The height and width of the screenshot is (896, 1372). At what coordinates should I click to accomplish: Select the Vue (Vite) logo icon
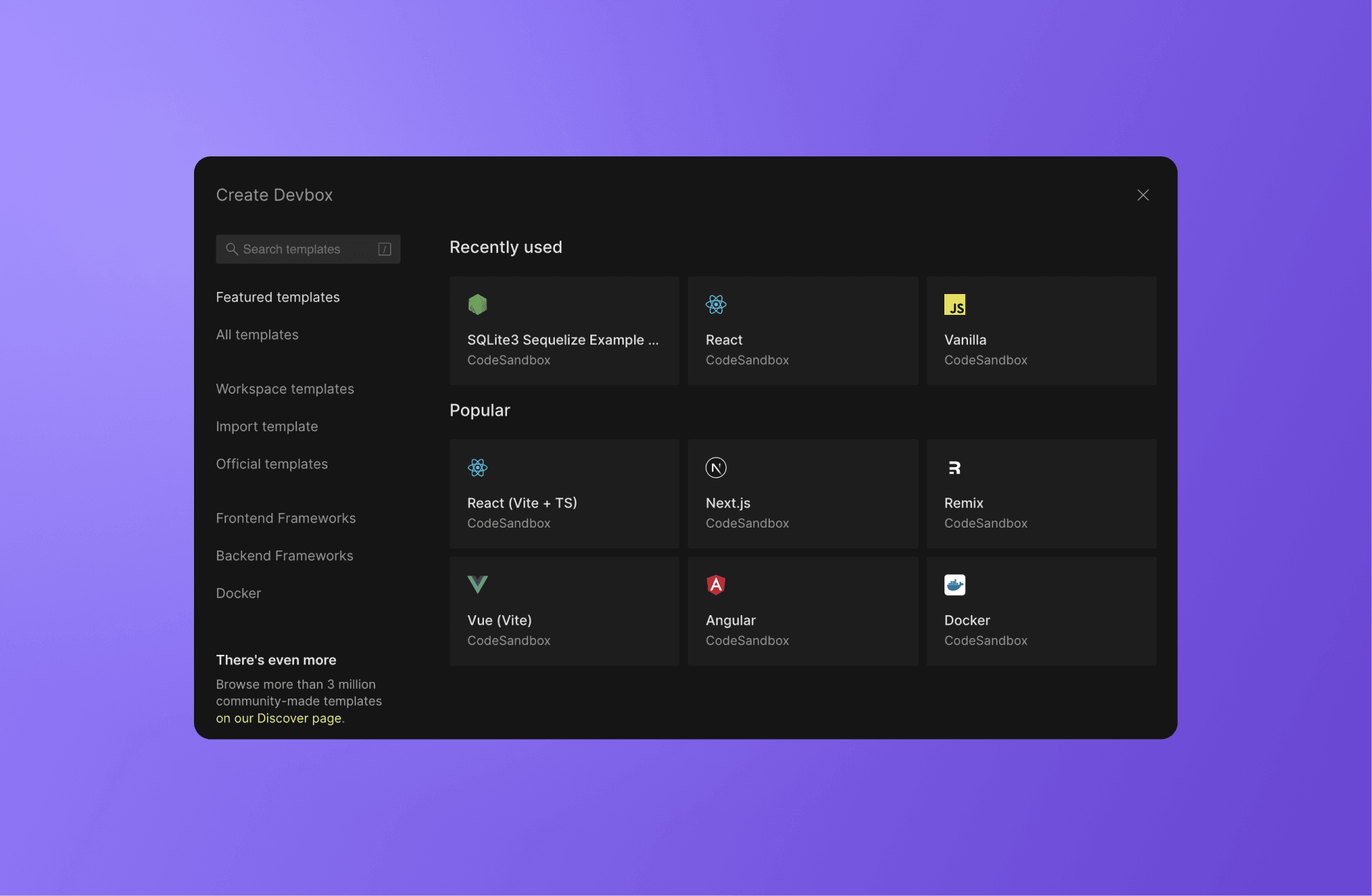478,585
